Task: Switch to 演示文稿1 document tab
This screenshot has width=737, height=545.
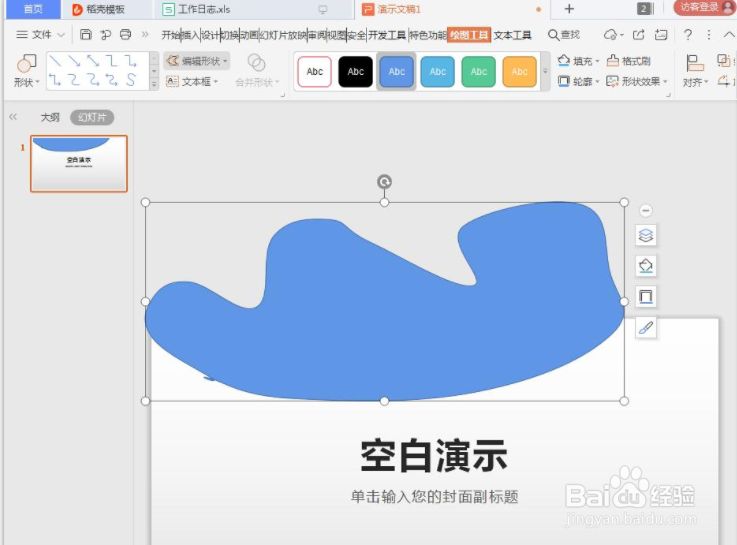Action: point(454,9)
